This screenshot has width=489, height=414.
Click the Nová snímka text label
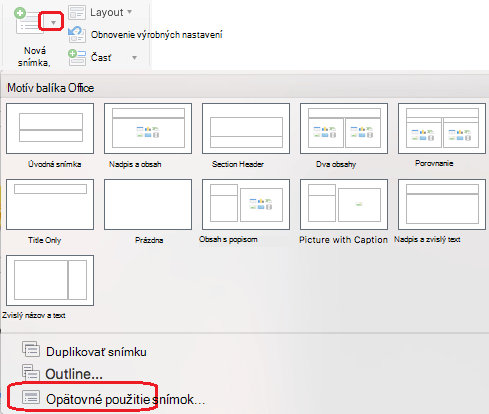click(x=34, y=57)
